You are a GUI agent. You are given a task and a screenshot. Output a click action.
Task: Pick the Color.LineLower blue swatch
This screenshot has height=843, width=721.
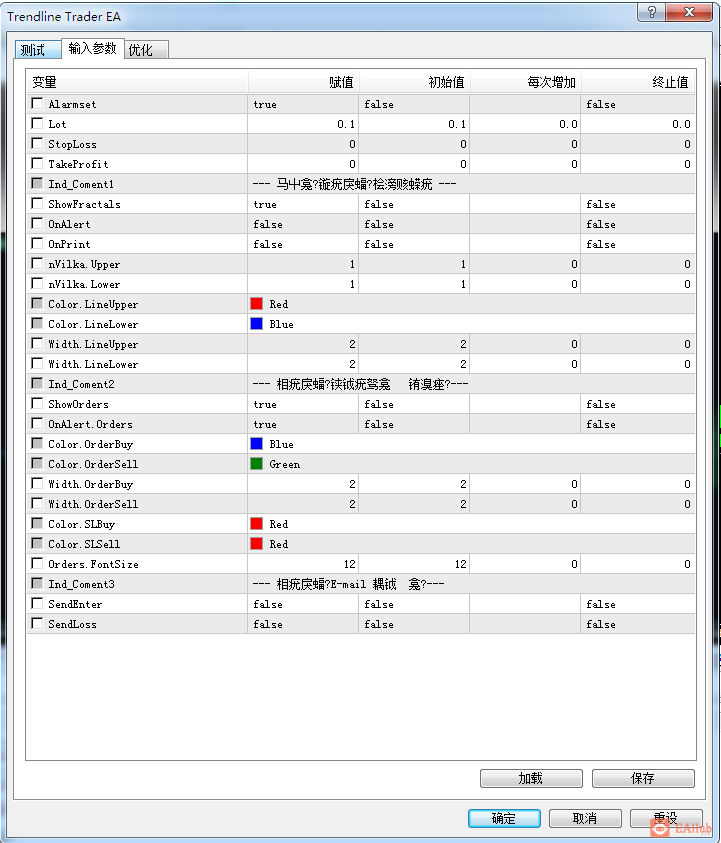pos(256,324)
